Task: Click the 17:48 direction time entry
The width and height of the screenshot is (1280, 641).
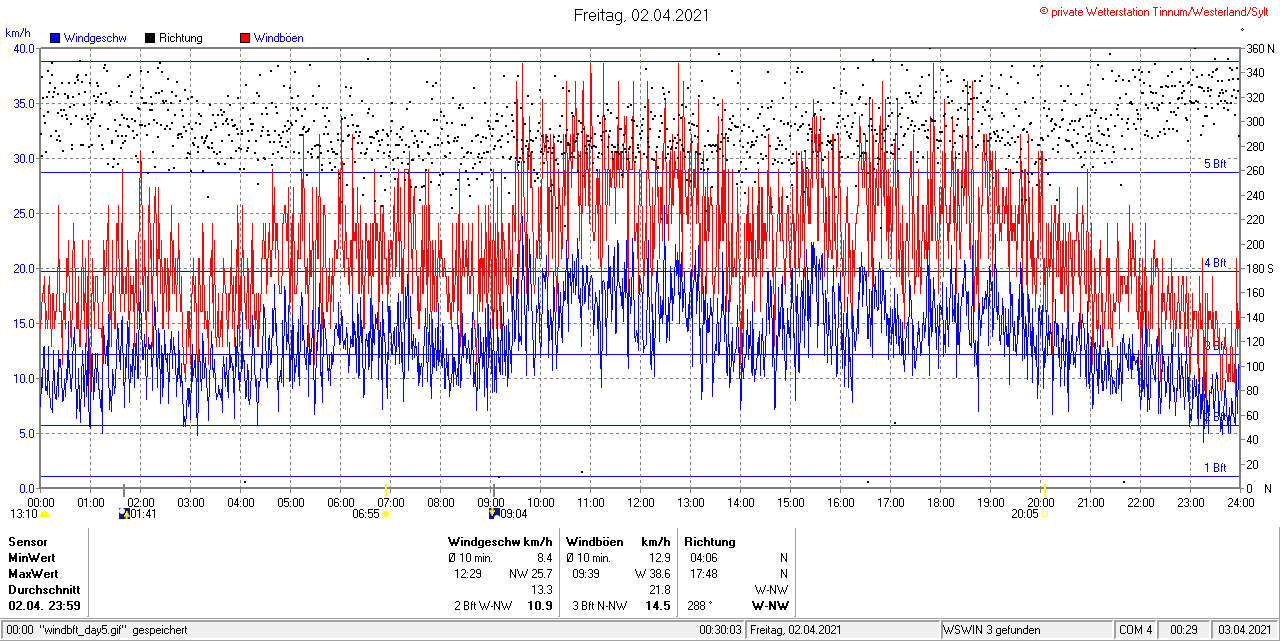Action: 703,574
